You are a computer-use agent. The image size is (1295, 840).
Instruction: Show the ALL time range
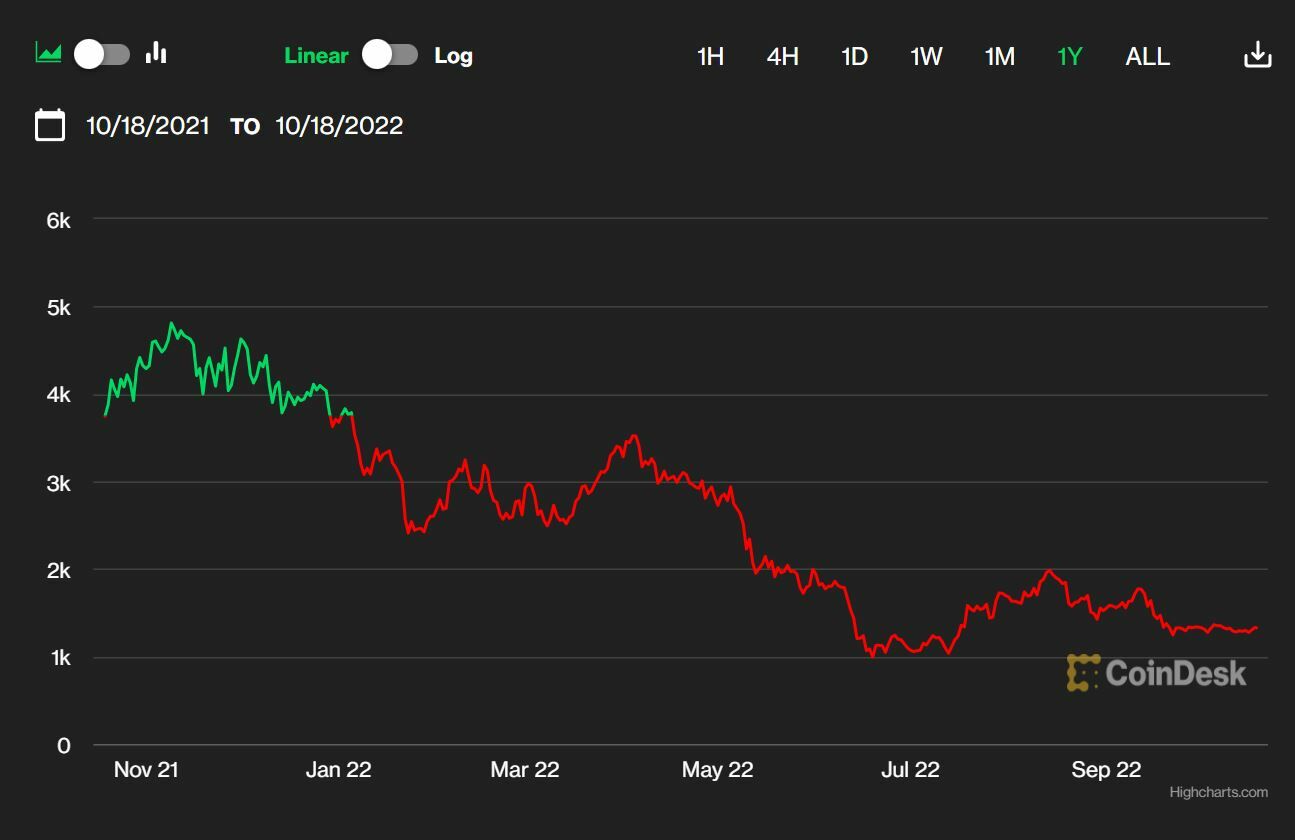click(1147, 57)
